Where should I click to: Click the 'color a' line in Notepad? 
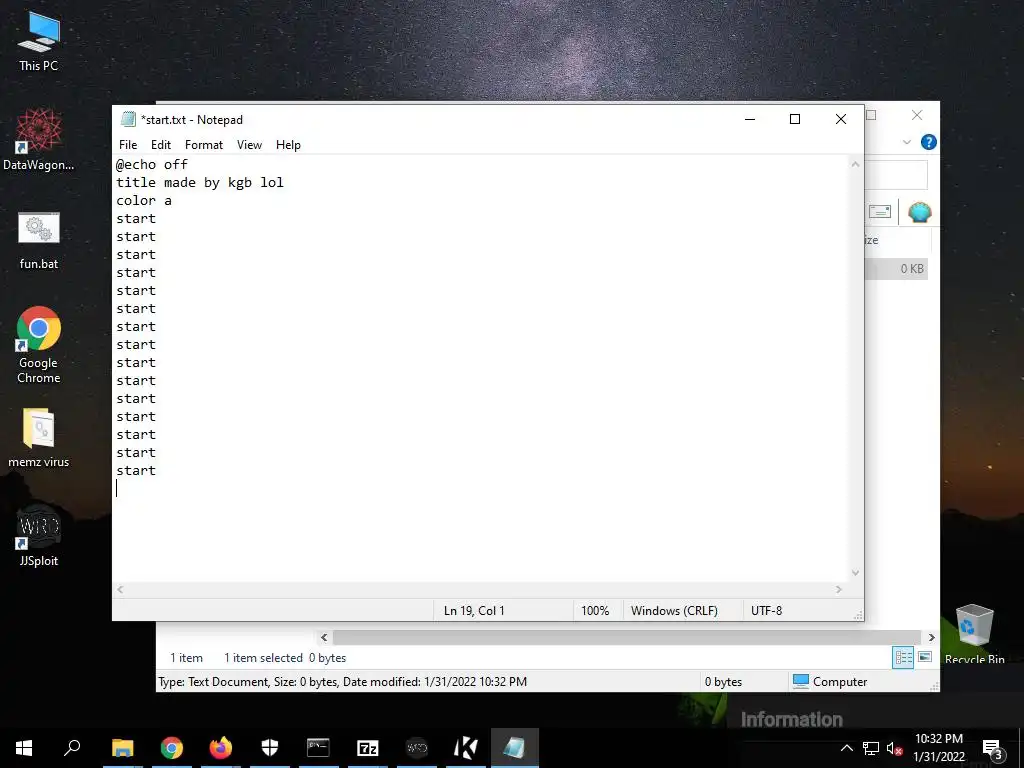click(x=144, y=200)
